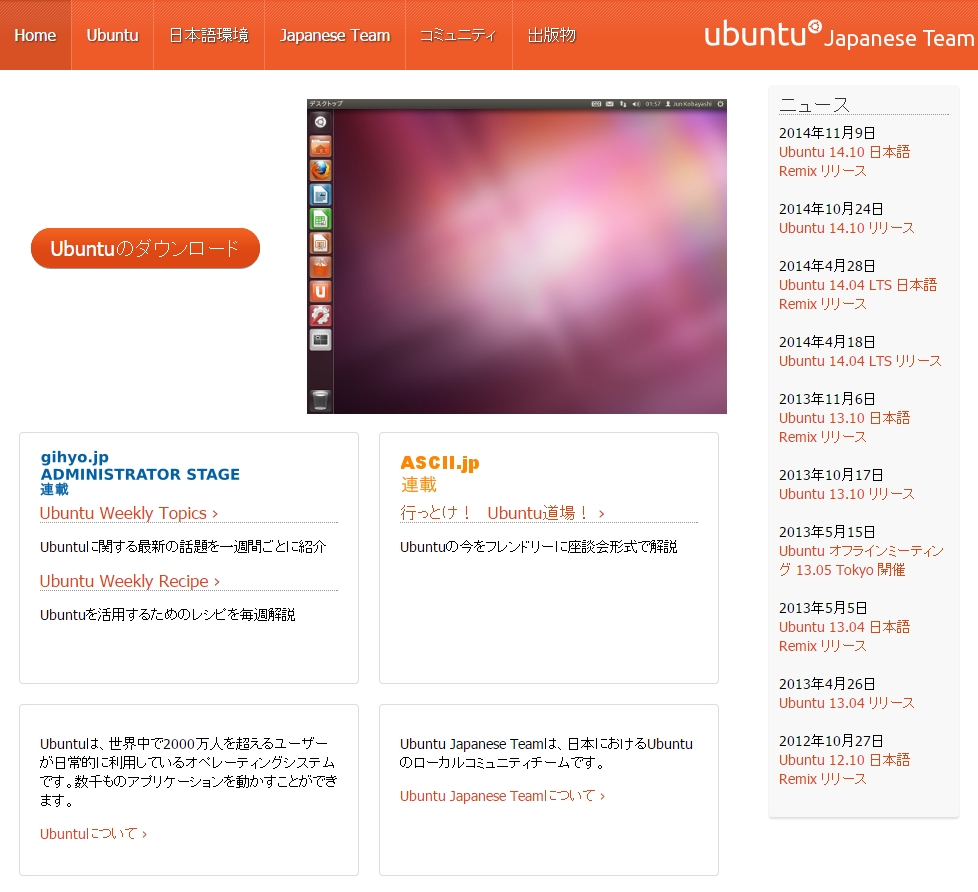Click the 2012年10月27日 news date
The width and height of the screenshot is (978, 892).
(831, 740)
